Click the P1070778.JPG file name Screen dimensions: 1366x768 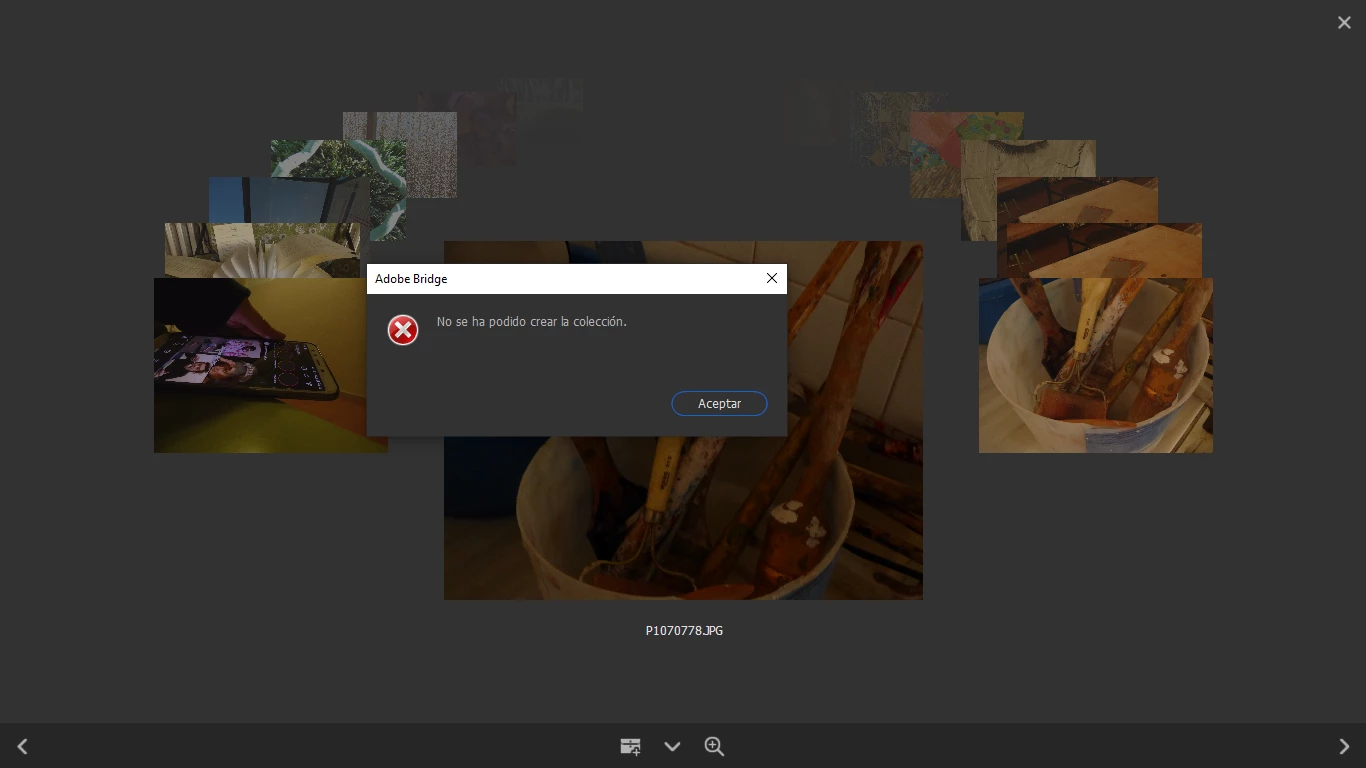[x=684, y=631]
